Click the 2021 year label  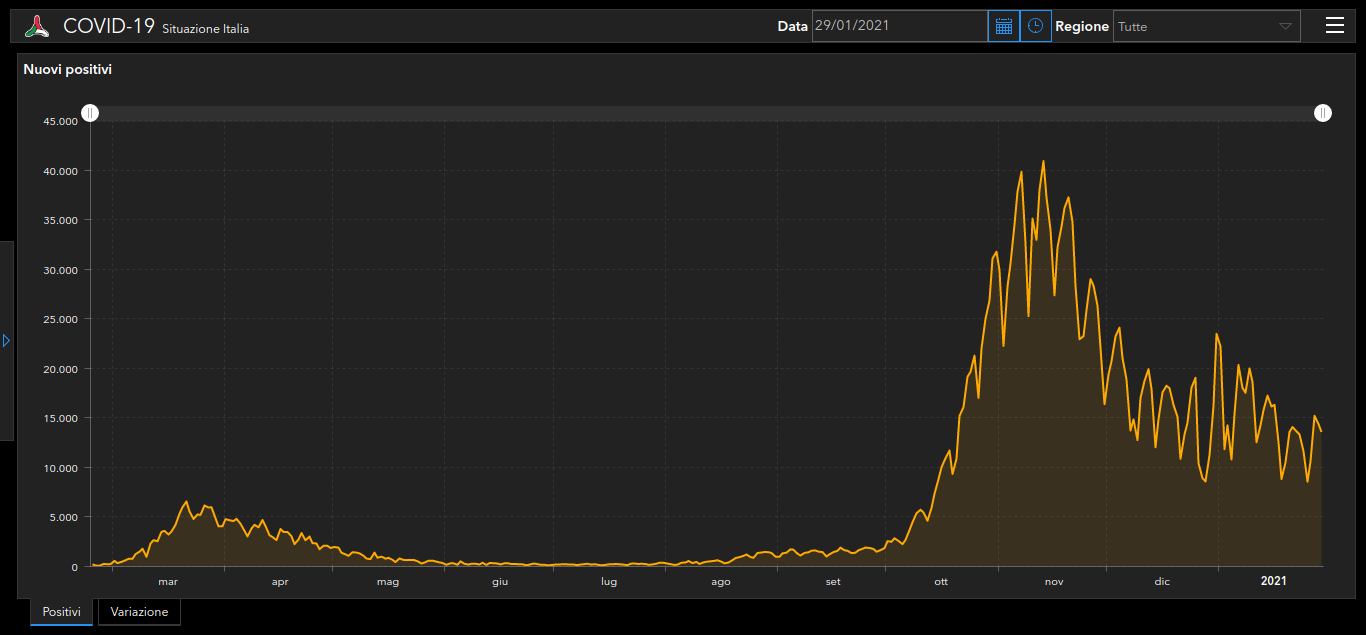tap(1274, 581)
